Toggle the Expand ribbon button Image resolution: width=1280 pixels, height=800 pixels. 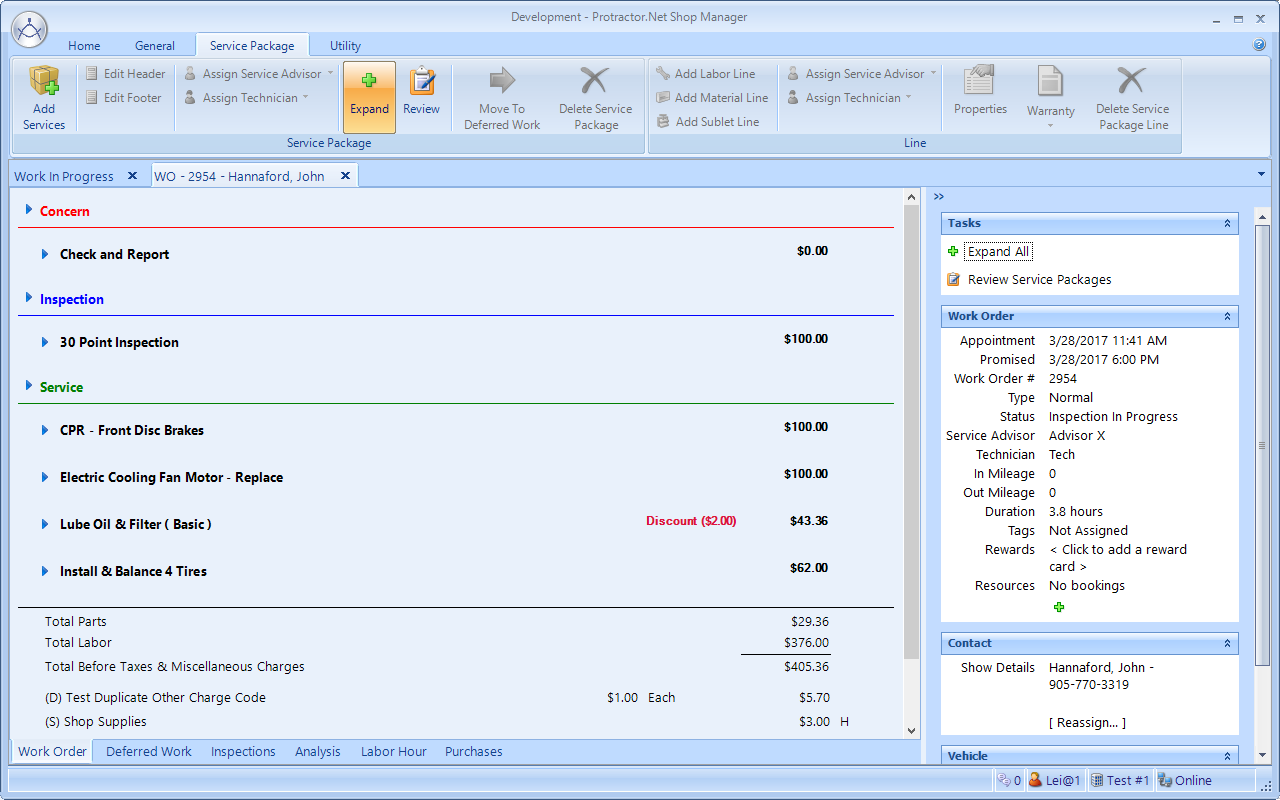click(369, 98)
